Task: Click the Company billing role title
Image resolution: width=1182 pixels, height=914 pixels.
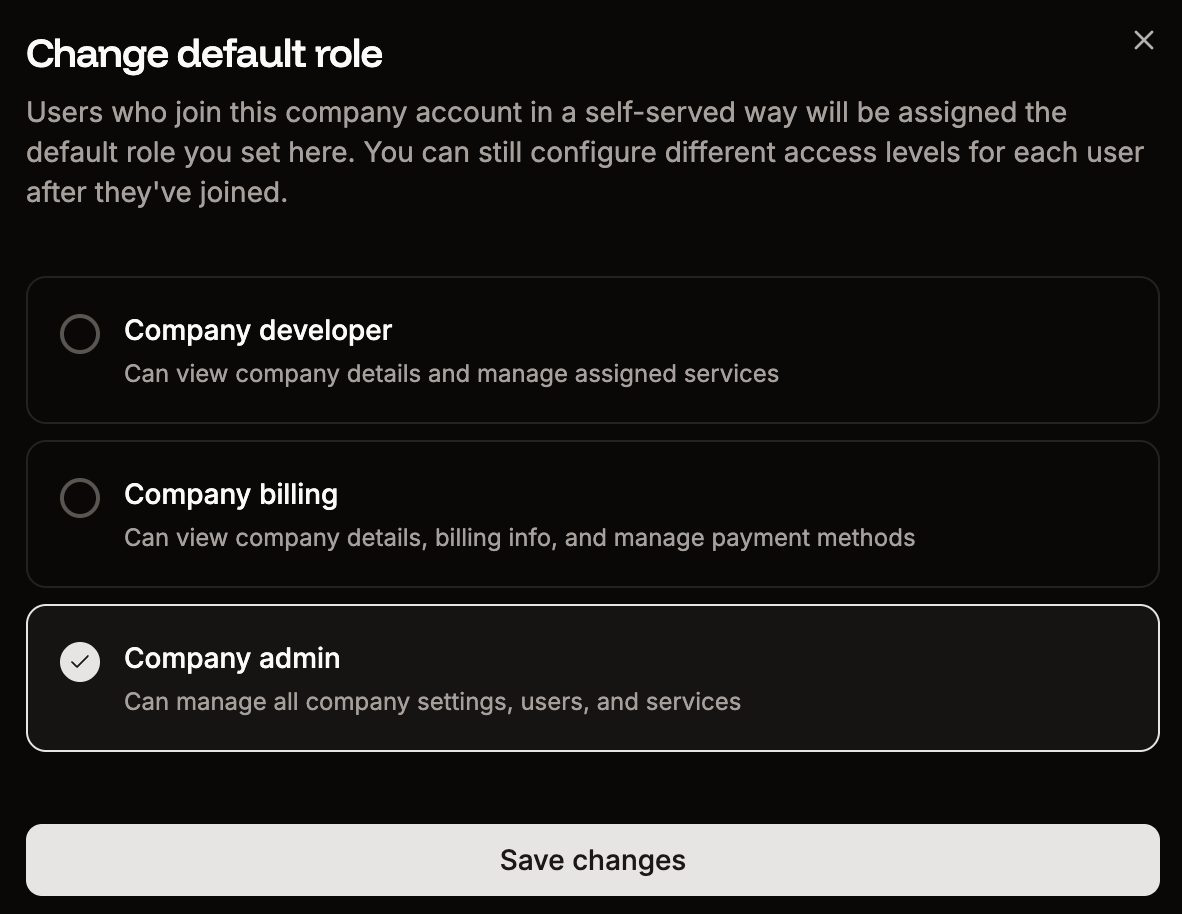Action: point(230,494)
